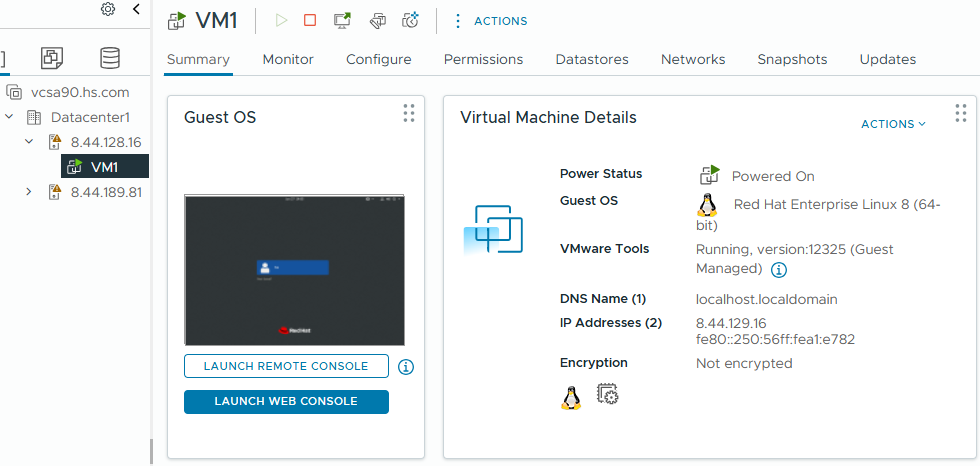Open the Snapshots tab
The image size is (980, 466).
[792, 60]
